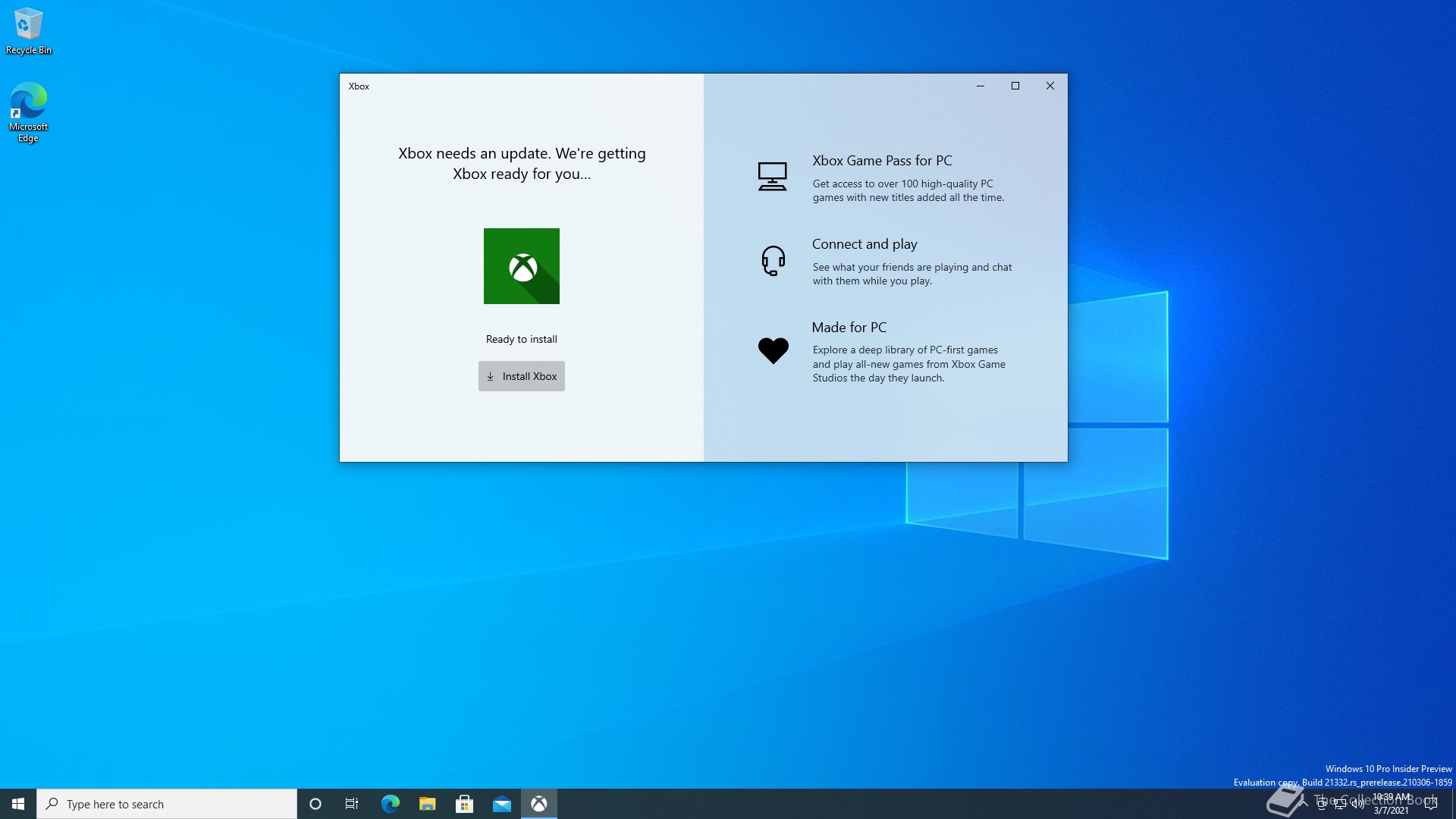This screenshot has width=1456, height=819.
Task: Click the taskbar clock and date
Action: [x=1391, y=804]
